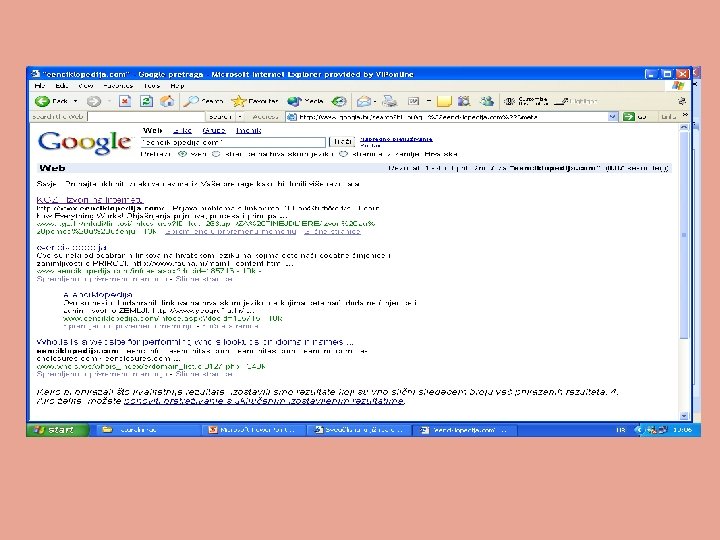Open the Mail button dropdown arrow

375,101
